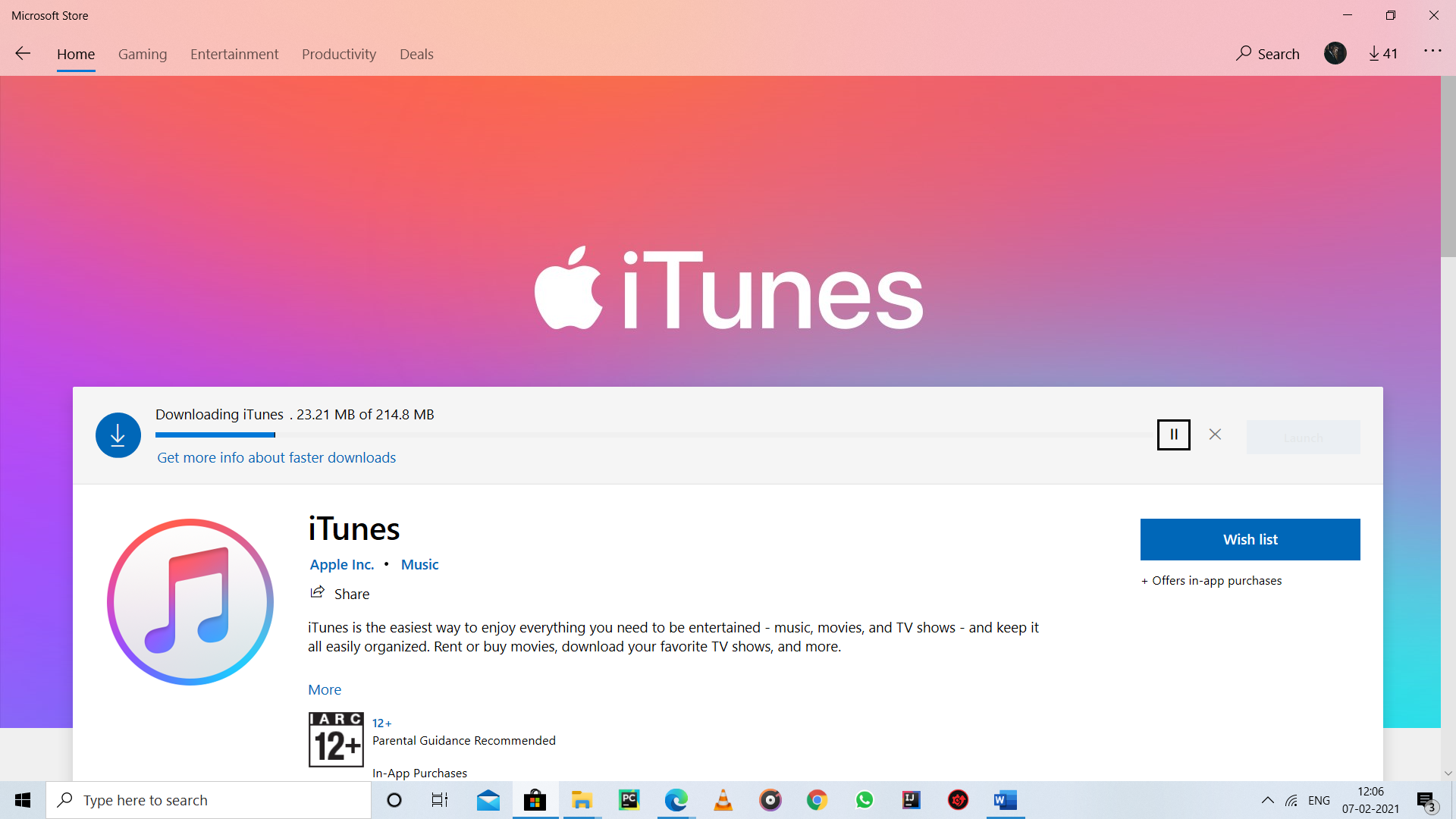Open File Explorer from taskbar
This screenshot has width=1456, height=819.
582,800
